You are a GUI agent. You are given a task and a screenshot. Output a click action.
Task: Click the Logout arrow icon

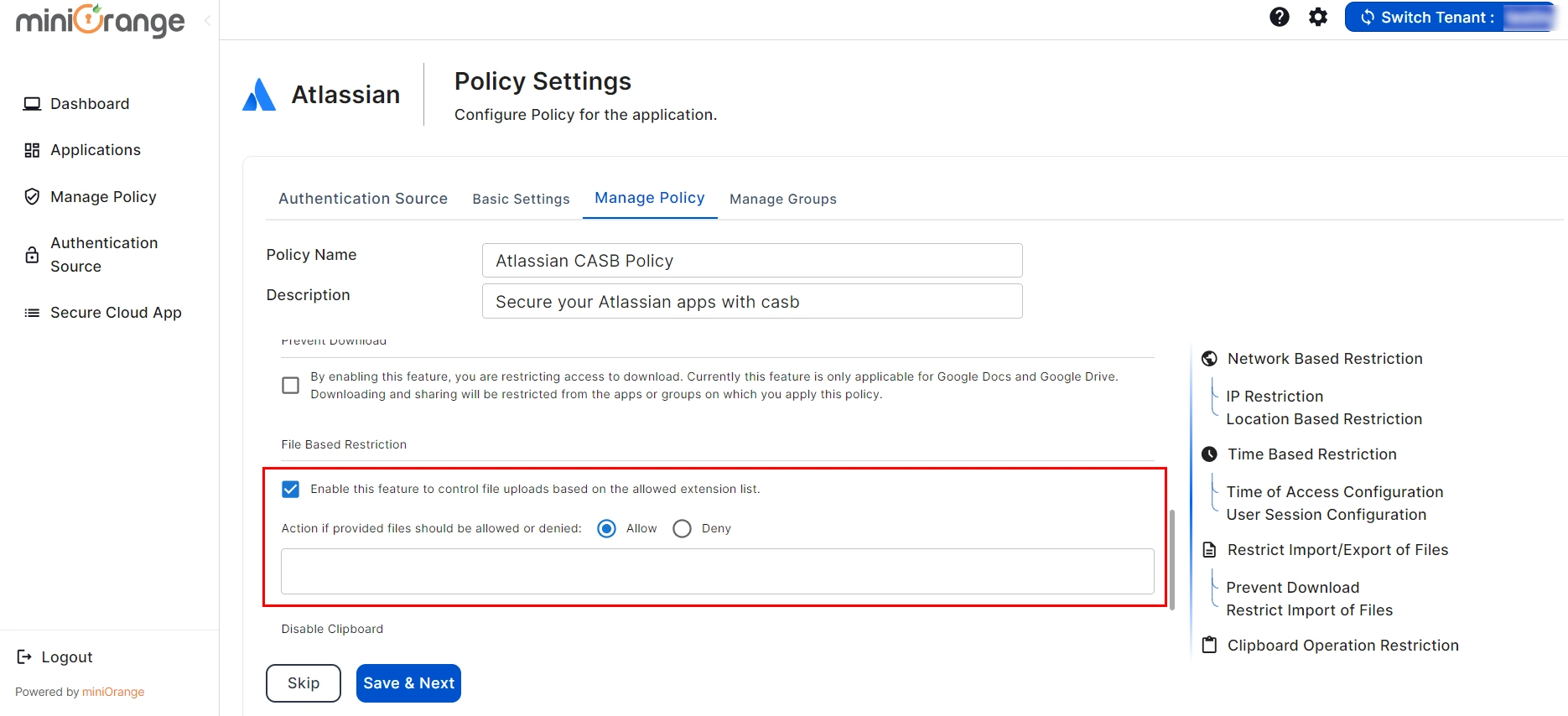click(x=24, y=656)
